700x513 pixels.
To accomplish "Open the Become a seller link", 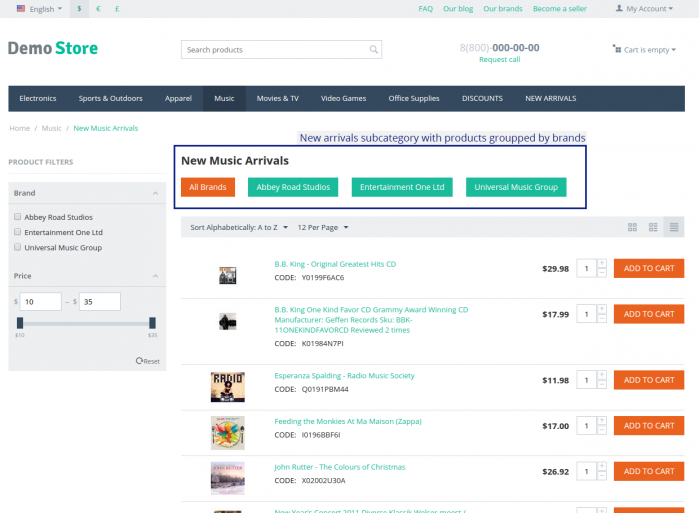I will click(560, 8).
